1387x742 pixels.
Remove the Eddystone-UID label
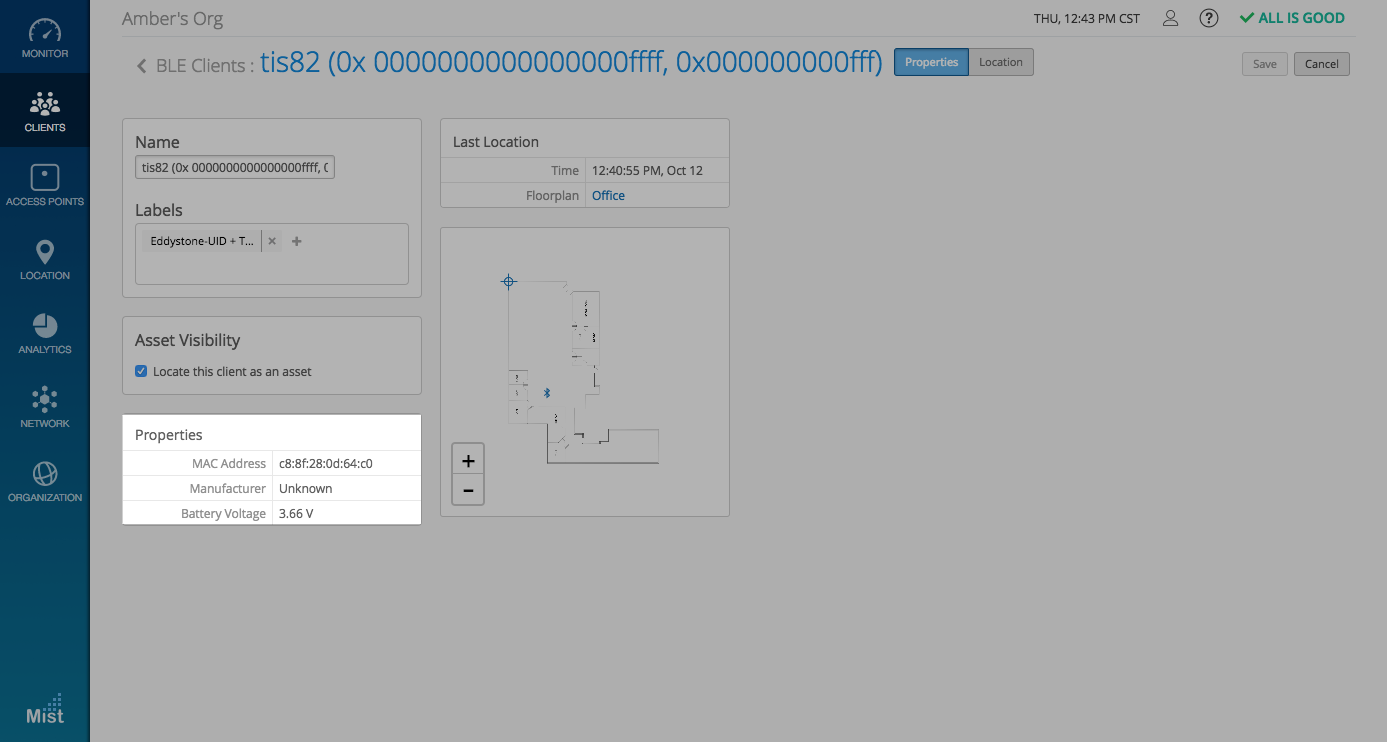pyautogui.click(x=272, y=241)
